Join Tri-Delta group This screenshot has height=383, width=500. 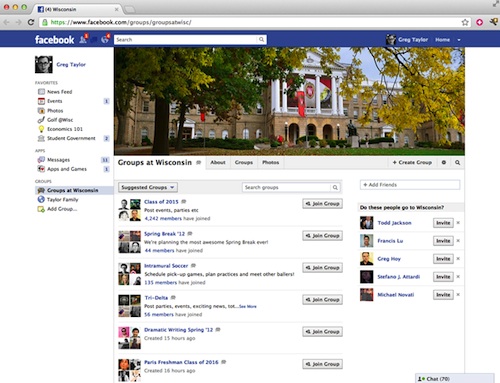click(322, 300)
